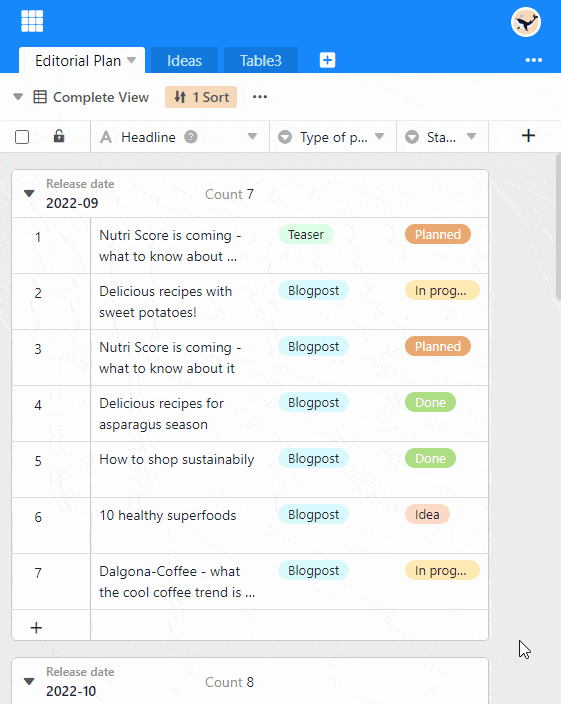Open the Type of p... column dropdown arrow
Image resolution: width=561 pixels, height=704 pixels.
point(379,136)
